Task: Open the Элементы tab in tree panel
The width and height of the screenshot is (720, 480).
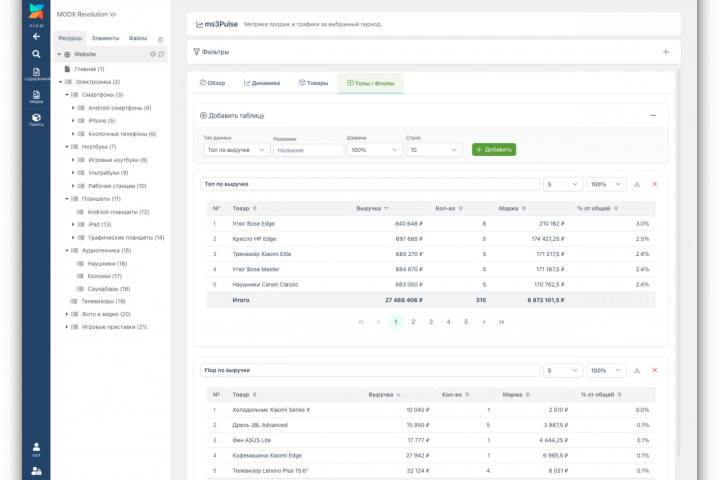Action: pyautogui.click(x=105, y=38)
